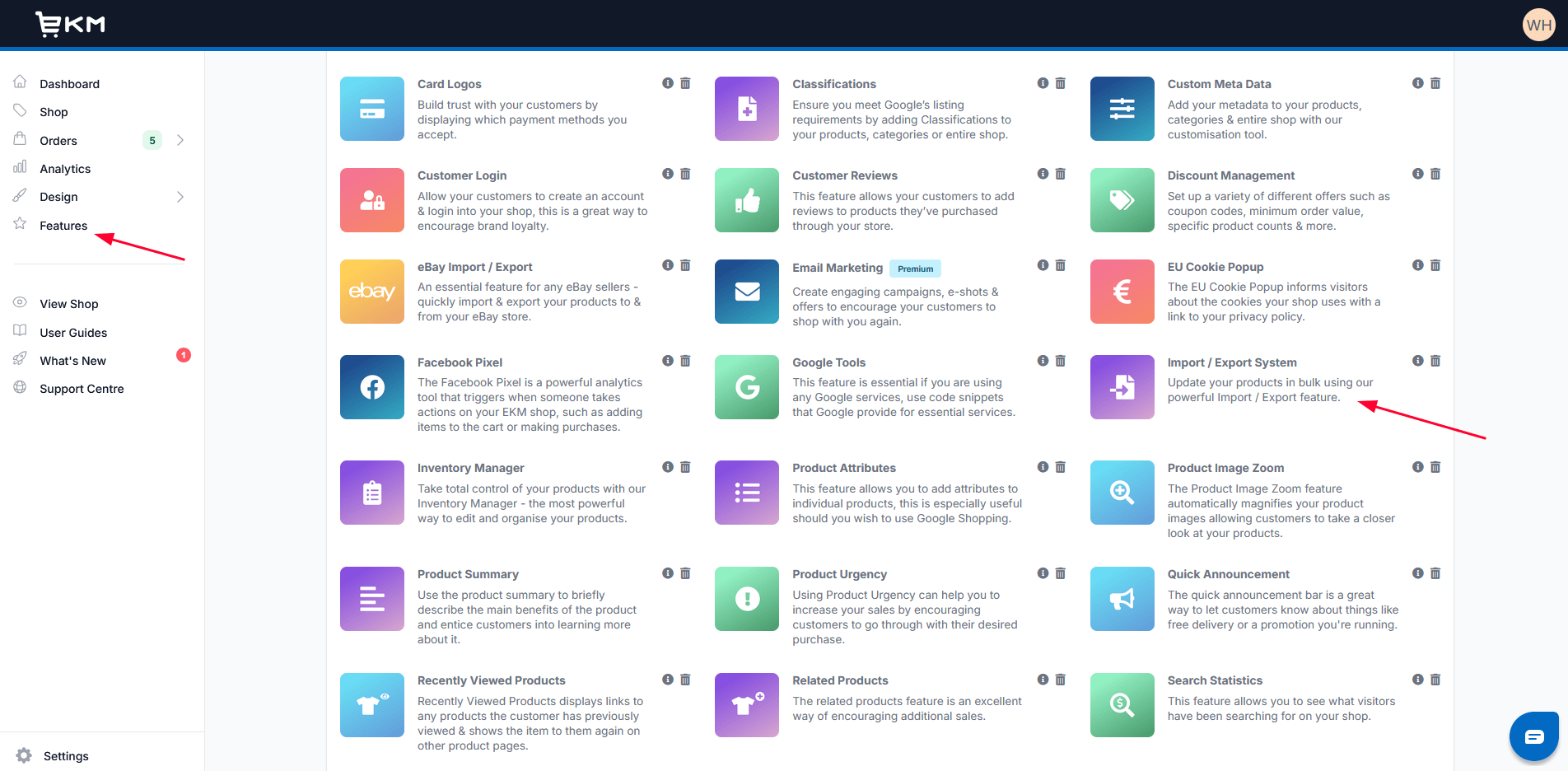Click the Discount Management title
Viewport: 1568px width, 771px height.
(1231, 175)
